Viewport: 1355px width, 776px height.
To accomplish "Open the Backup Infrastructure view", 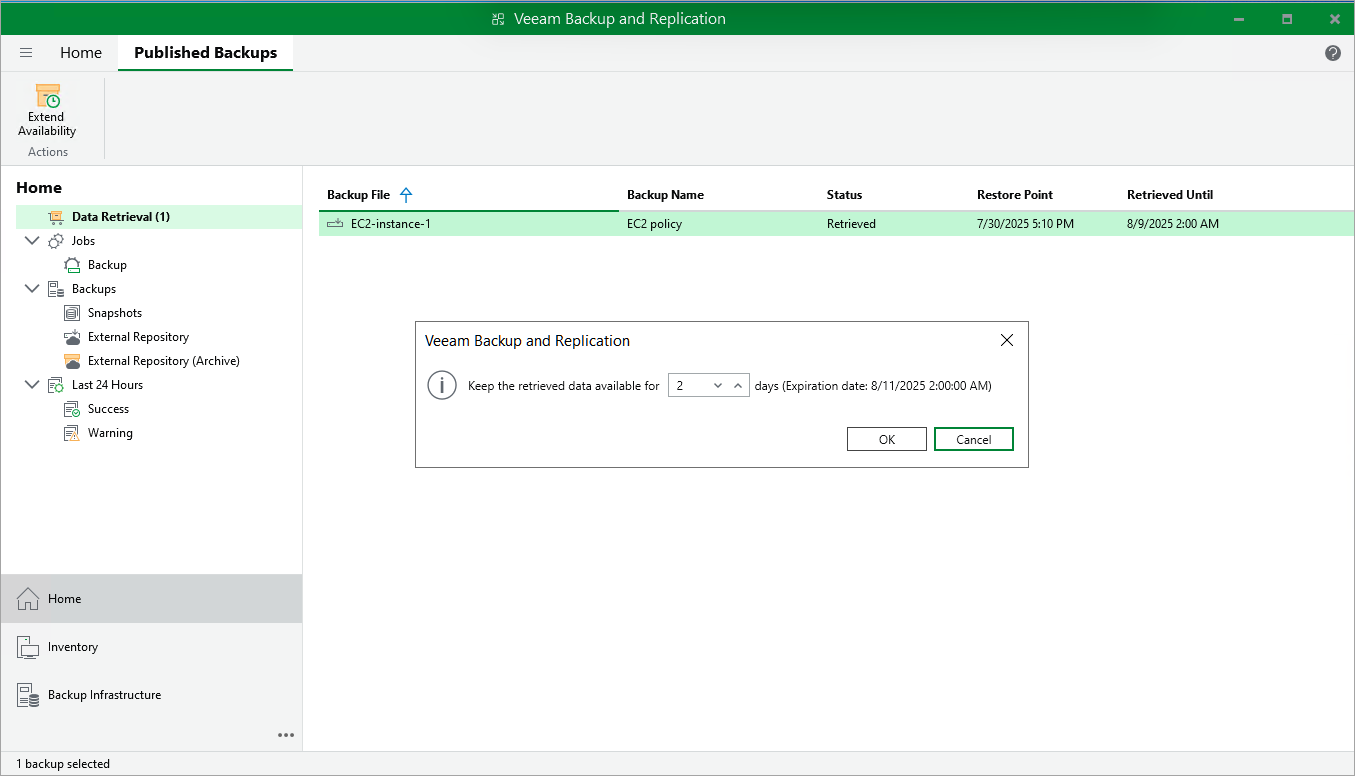I will (x=152, y=695).
